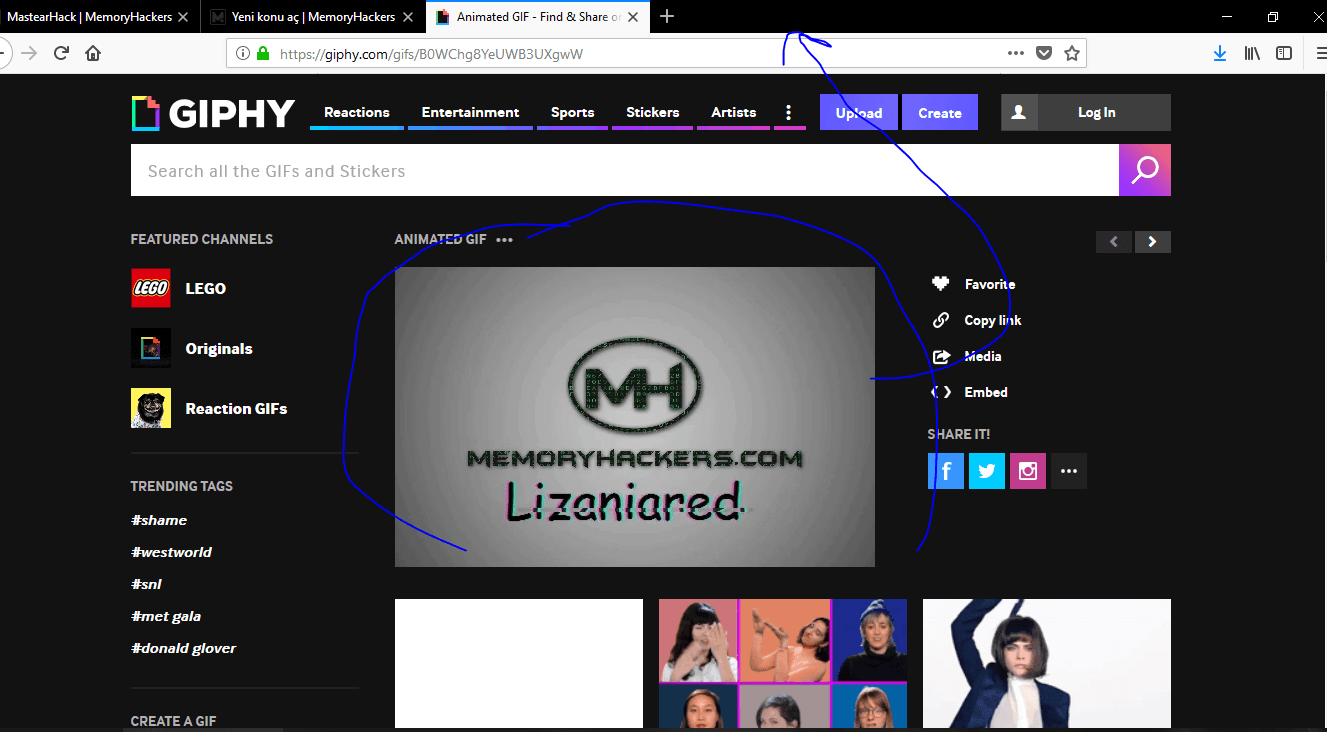Open the #westworld trending tag
The height and width of the screenshot is (732, 1327).
click(171, 552)
